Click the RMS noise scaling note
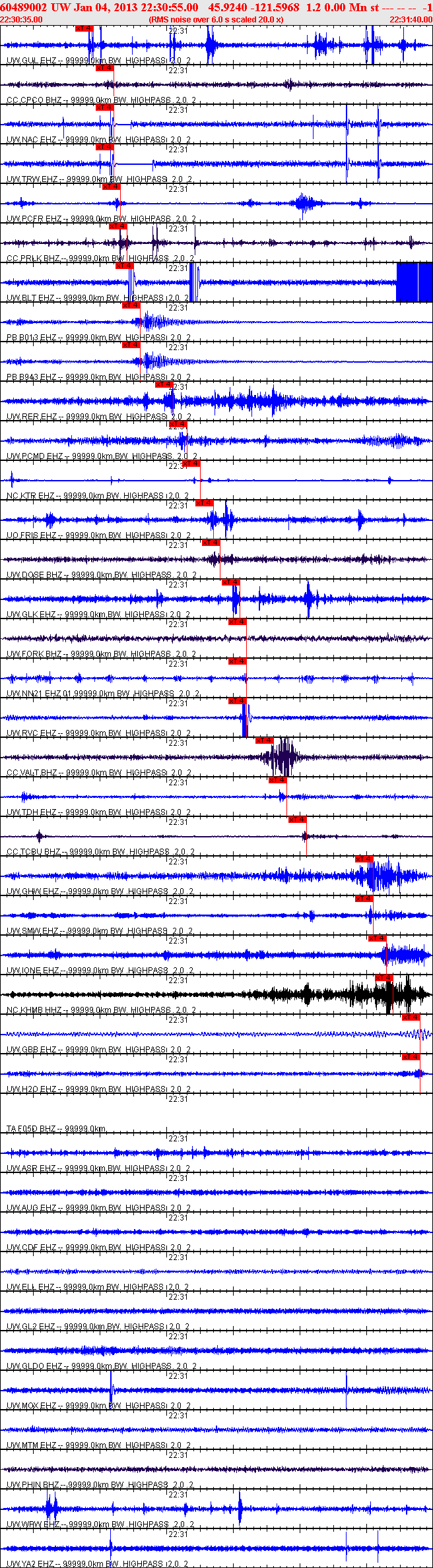The image size is (433, 1568). click(216, 20)
